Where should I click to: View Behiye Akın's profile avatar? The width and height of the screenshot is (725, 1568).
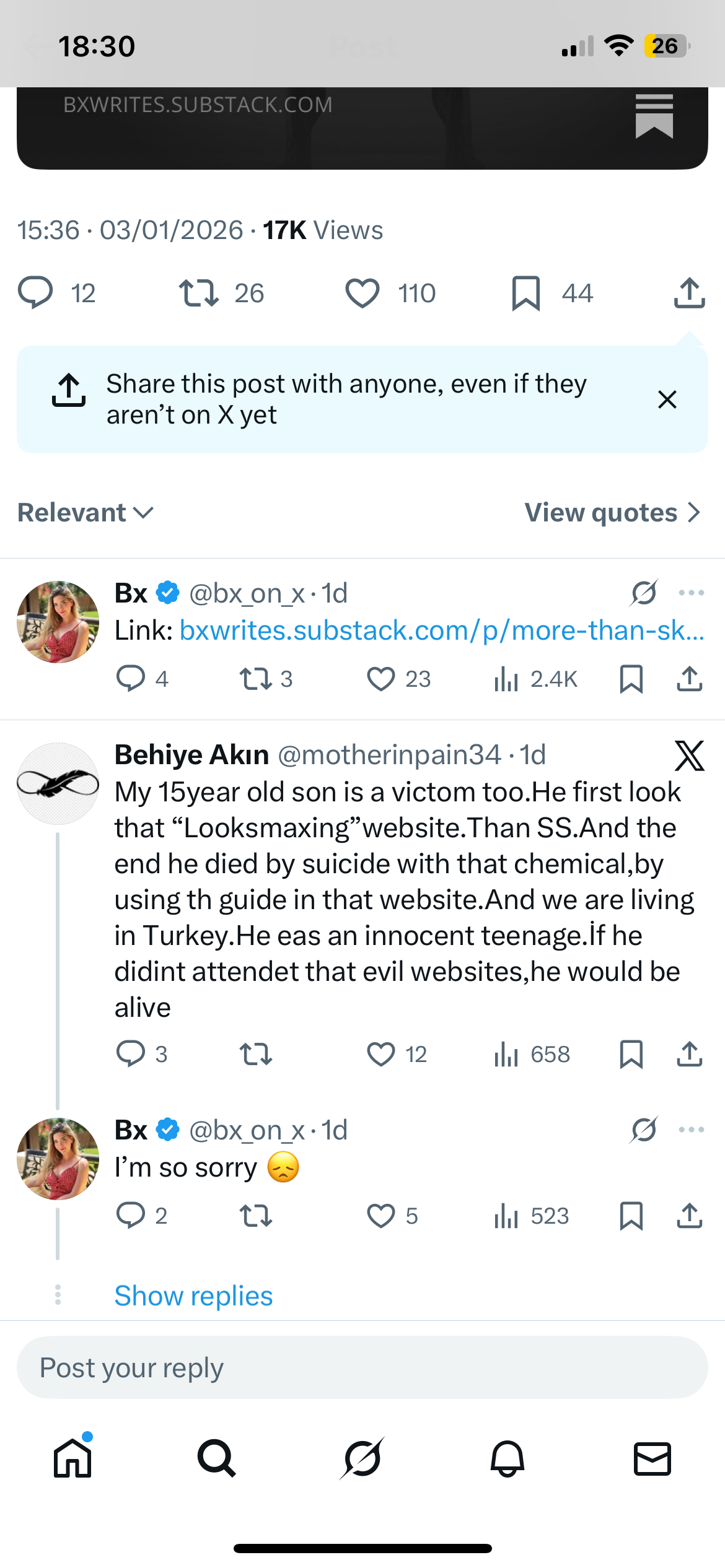point(58,783)
